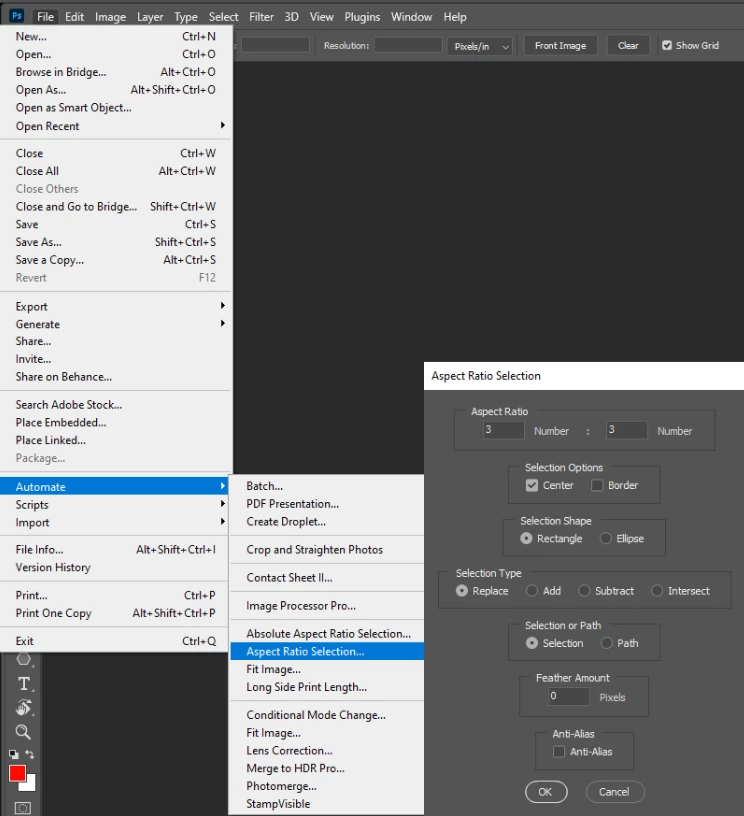
Task: Choose the Rectangle selection shape
Action: click(527, 539)
